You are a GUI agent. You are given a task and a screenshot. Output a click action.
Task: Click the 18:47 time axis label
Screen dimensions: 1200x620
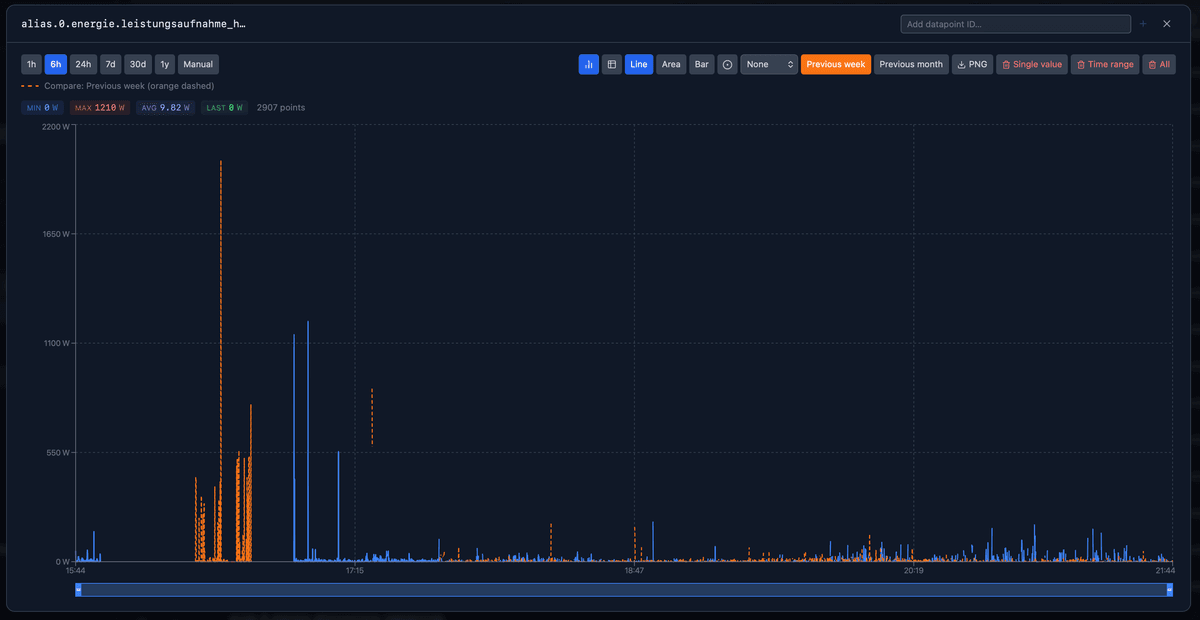pos(634,571)
